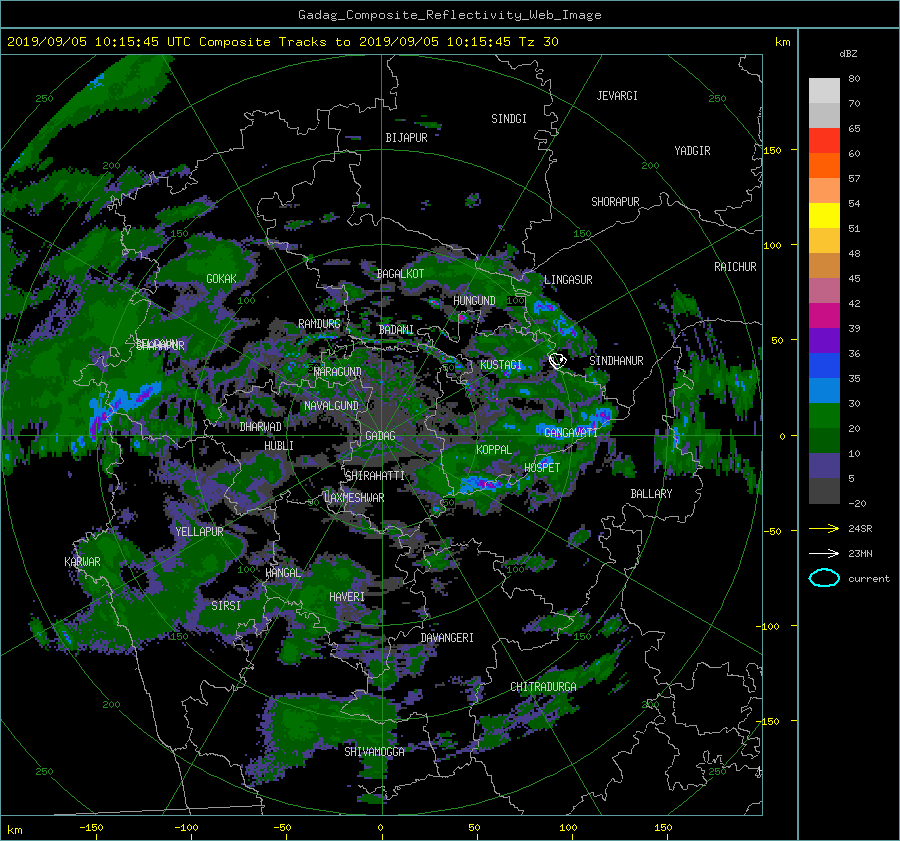Click the SHIVAMOGGA city label
This screenshot has width=900, height=841.
coord(374,752)
